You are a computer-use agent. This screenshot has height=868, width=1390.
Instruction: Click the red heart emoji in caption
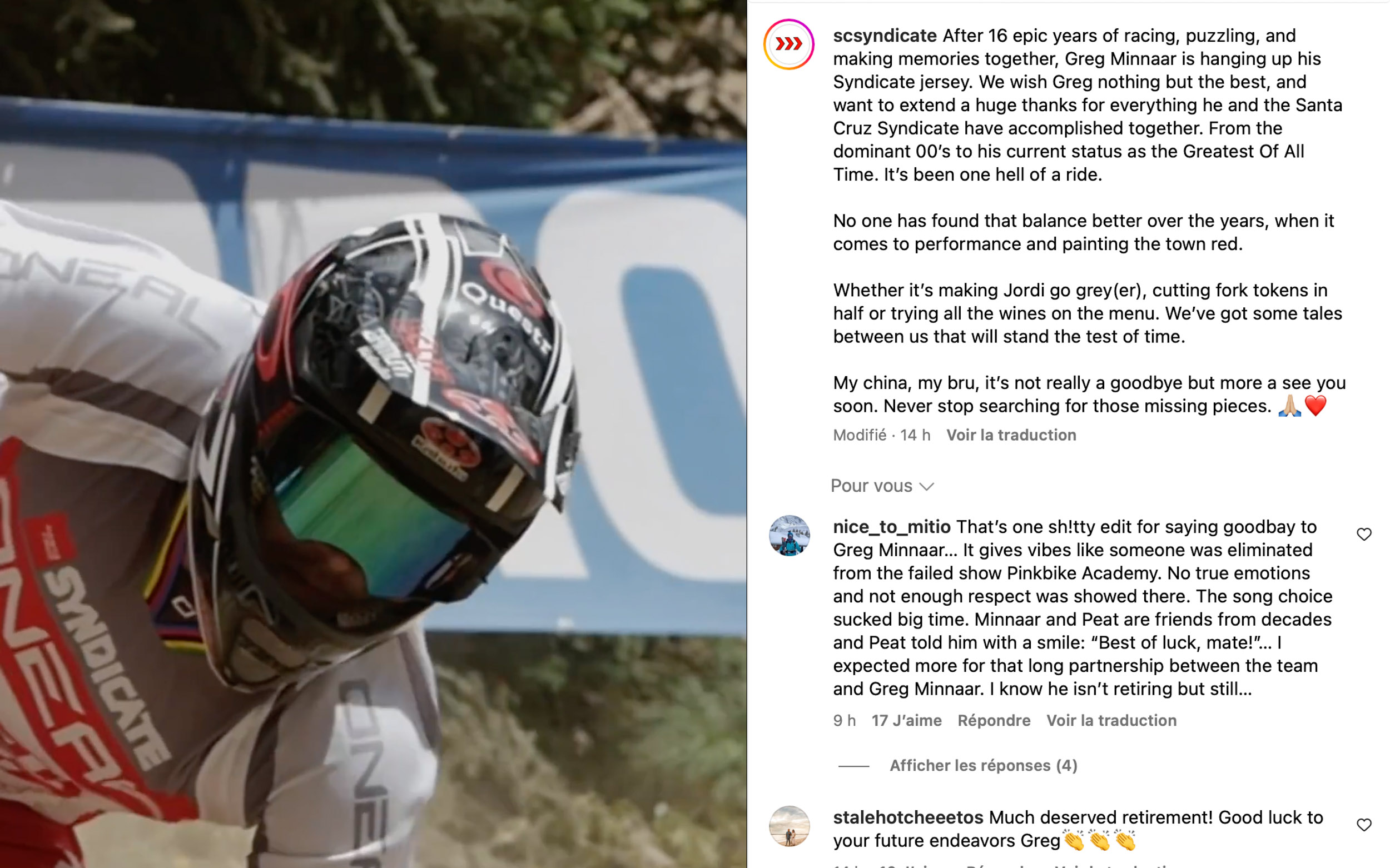pyautogui.click(x=1315, y=406)
